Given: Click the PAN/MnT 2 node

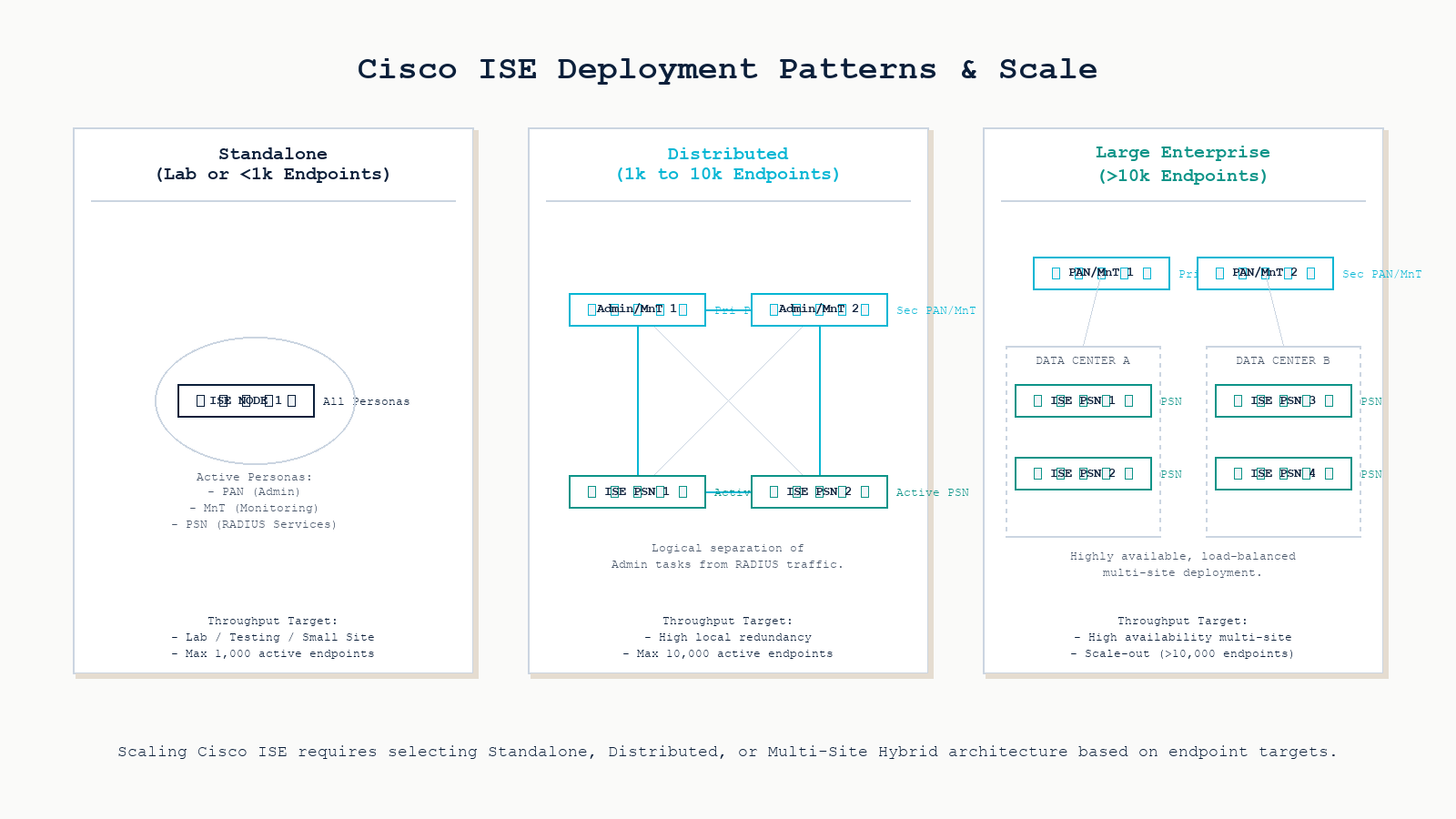Looking at the screenshot, I should 1265,273.
